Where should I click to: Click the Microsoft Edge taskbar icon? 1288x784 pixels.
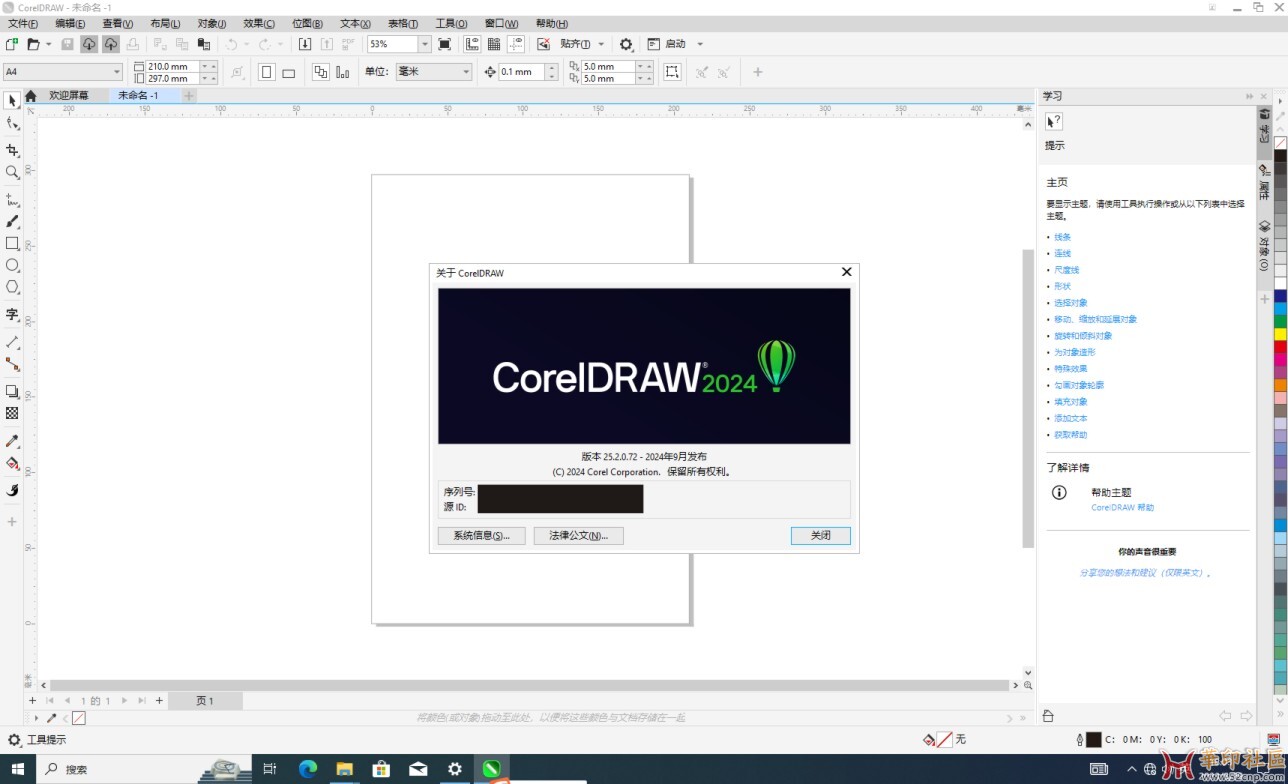coord(308,769)
